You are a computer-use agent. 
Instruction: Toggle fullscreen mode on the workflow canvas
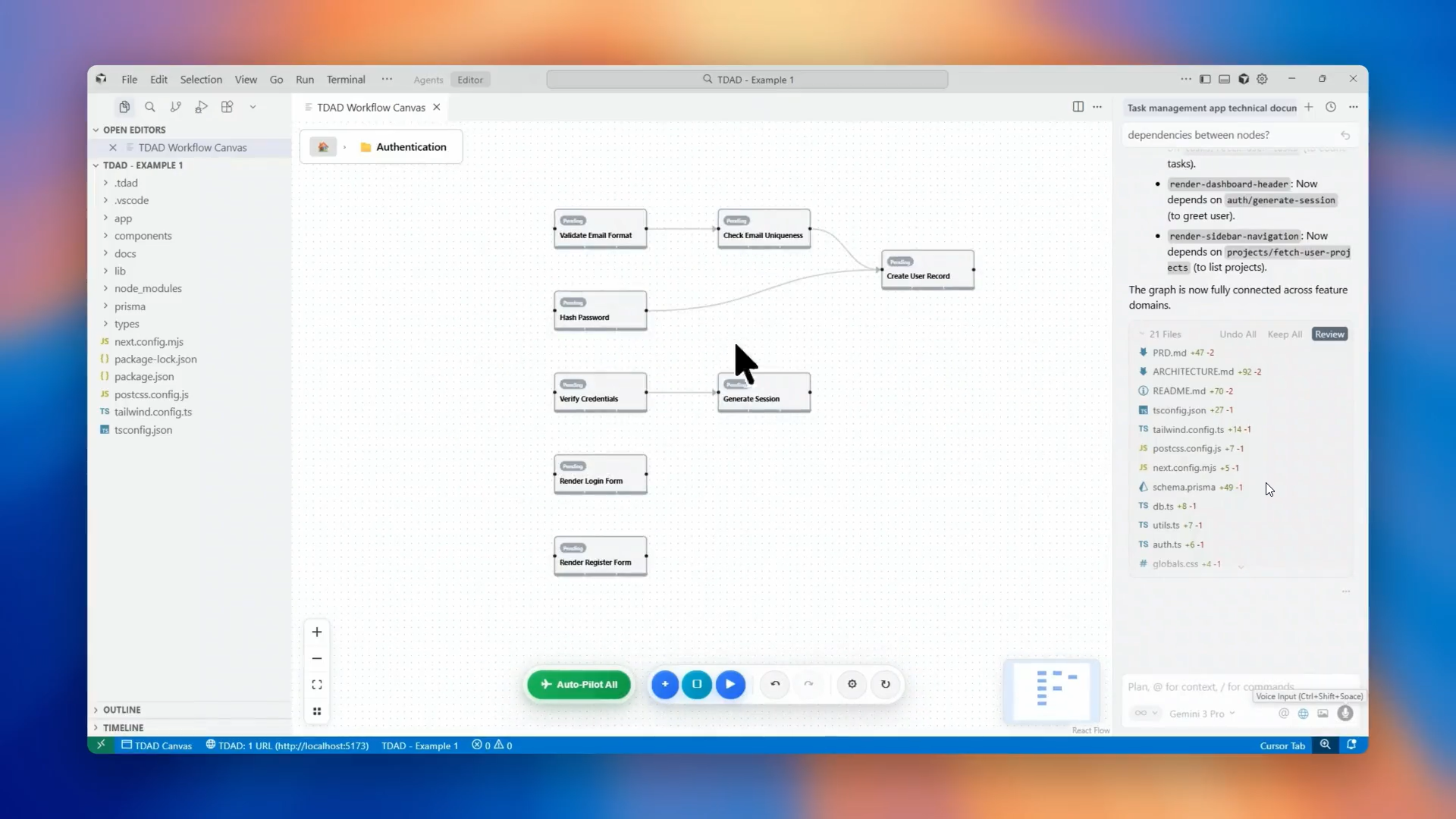(317, 684)
